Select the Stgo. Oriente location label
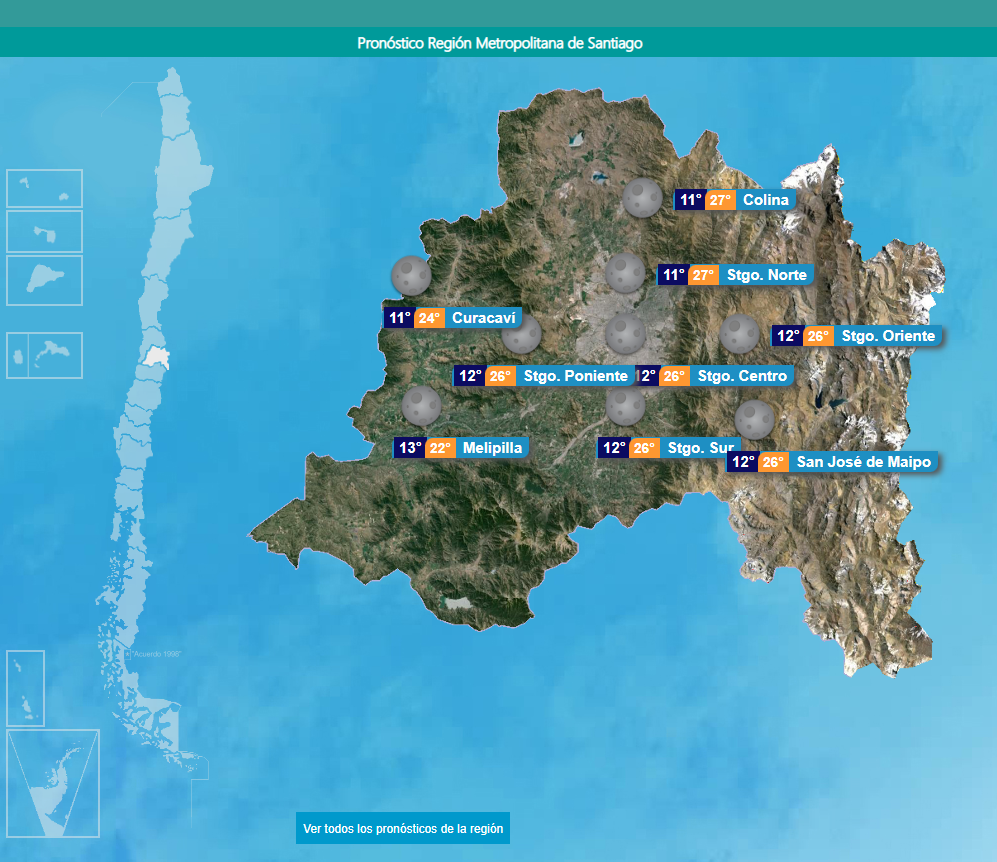 coord(888,336)
